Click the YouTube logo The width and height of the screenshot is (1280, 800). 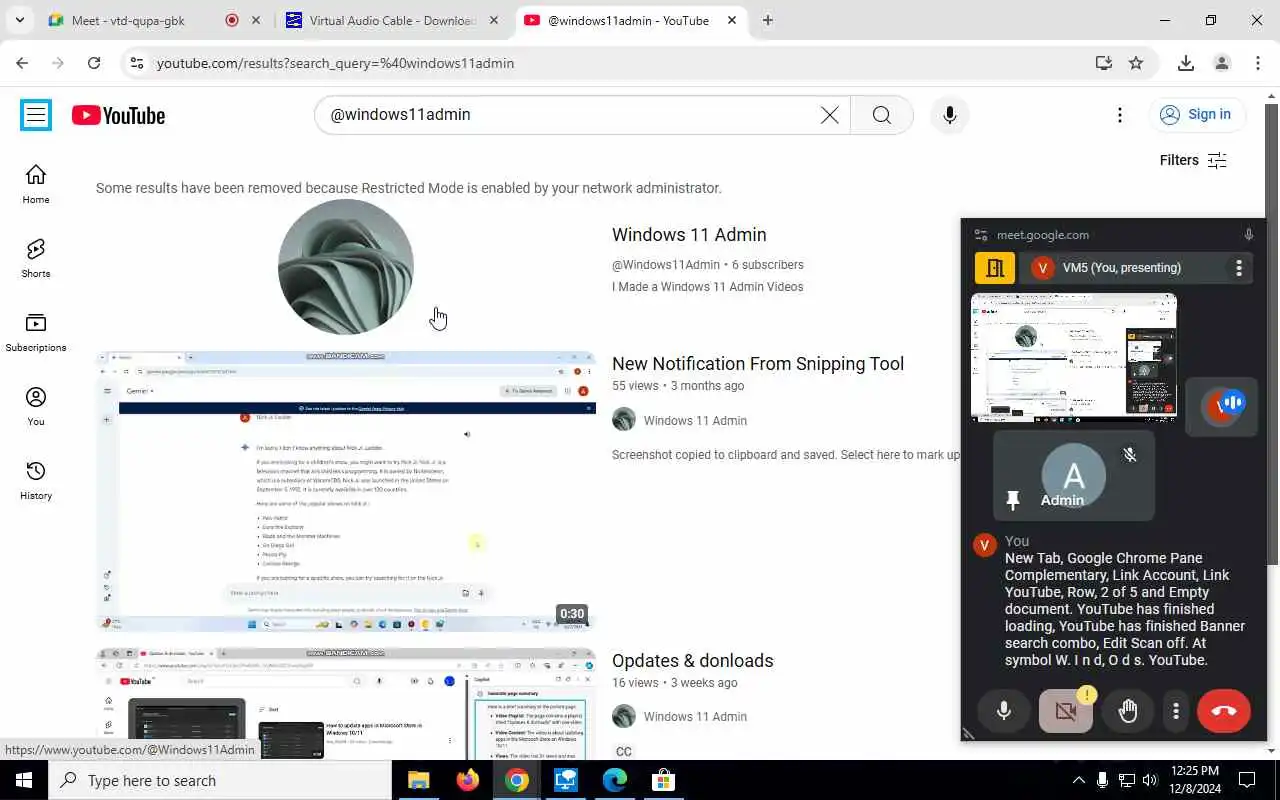pyautogui.click(x=118, y=116)
